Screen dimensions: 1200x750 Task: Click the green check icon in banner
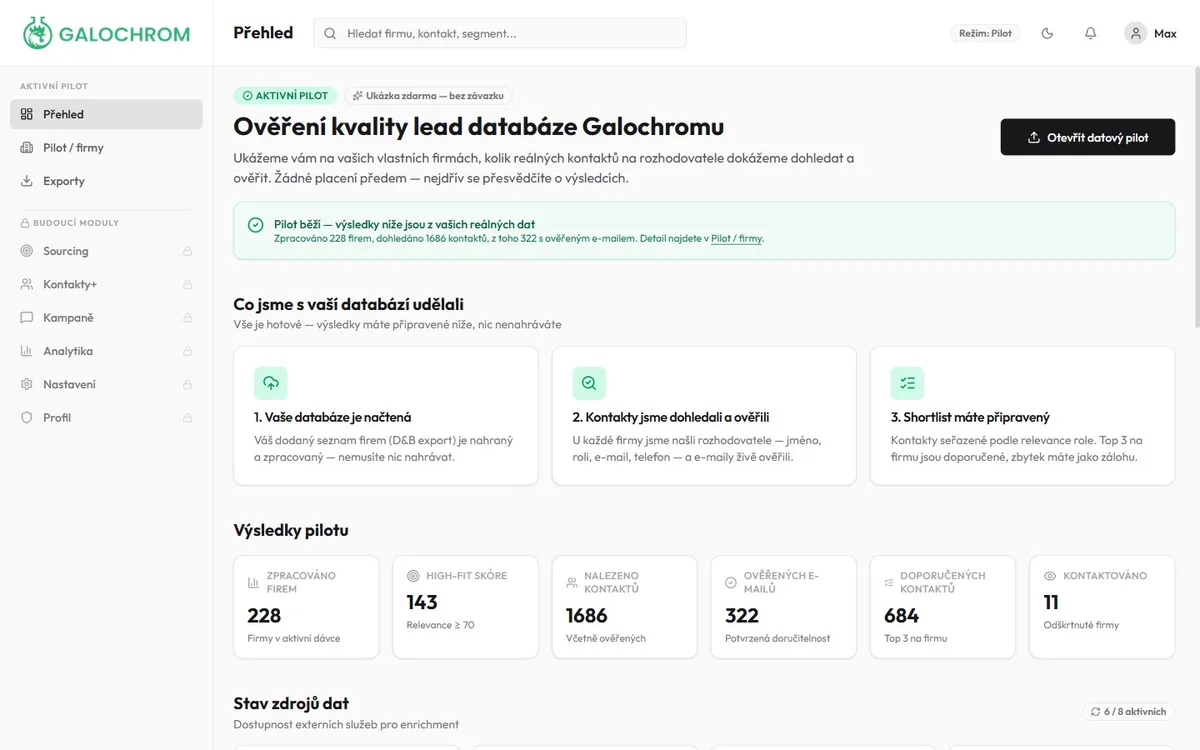point(255,225)
